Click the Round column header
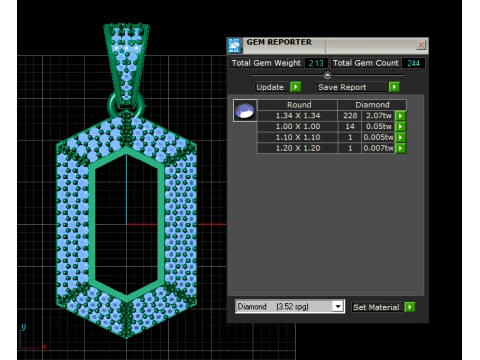Viewport: 480px width, 360px height. [x=298, y=105]
